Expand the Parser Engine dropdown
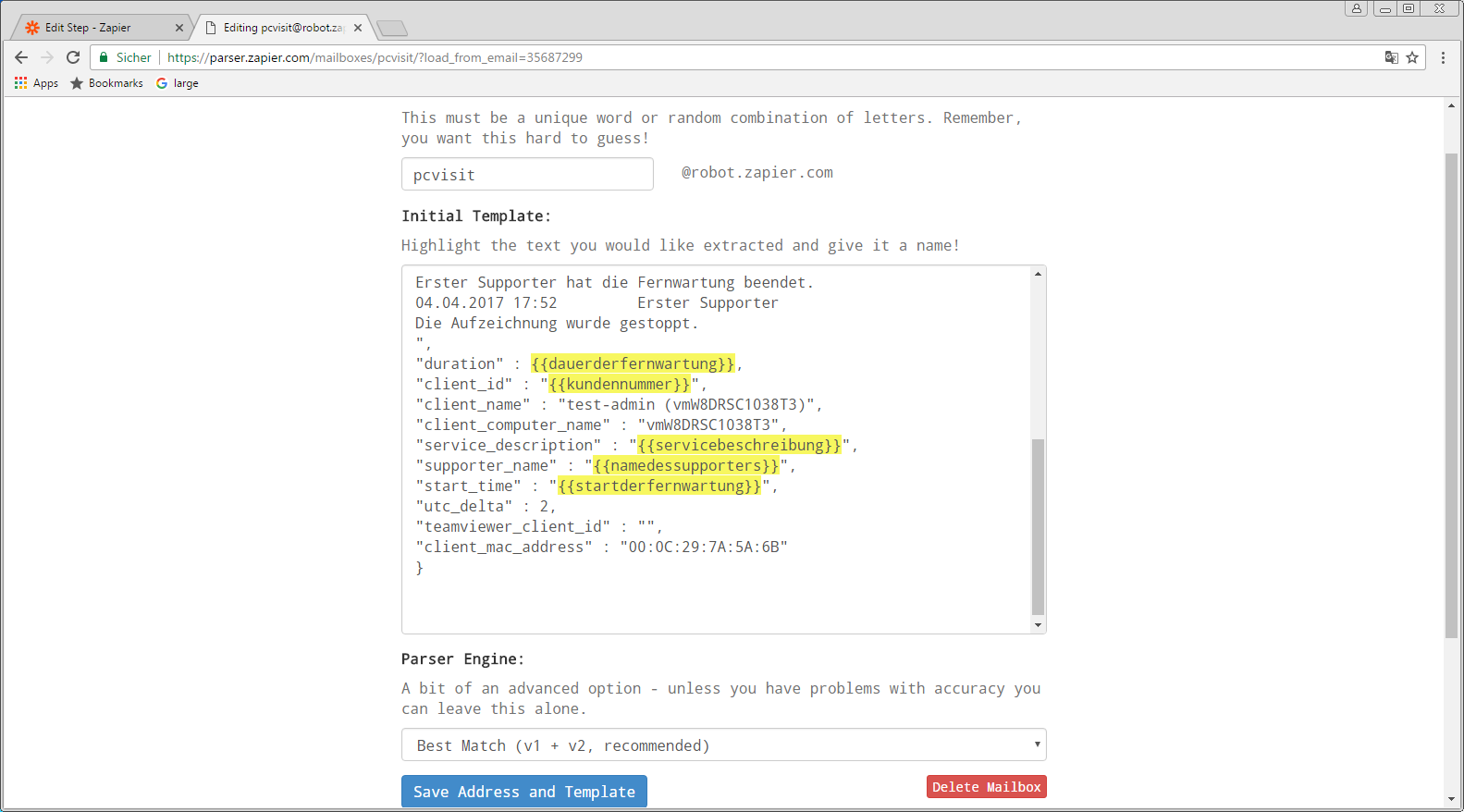1464x812 pixels. (x=723, y=745)
